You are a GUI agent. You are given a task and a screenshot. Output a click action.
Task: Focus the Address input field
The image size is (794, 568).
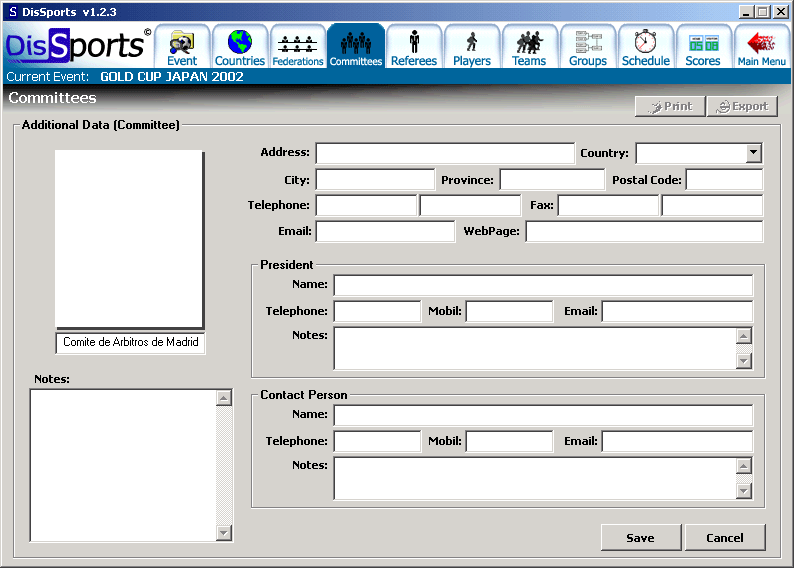(445, 153)
